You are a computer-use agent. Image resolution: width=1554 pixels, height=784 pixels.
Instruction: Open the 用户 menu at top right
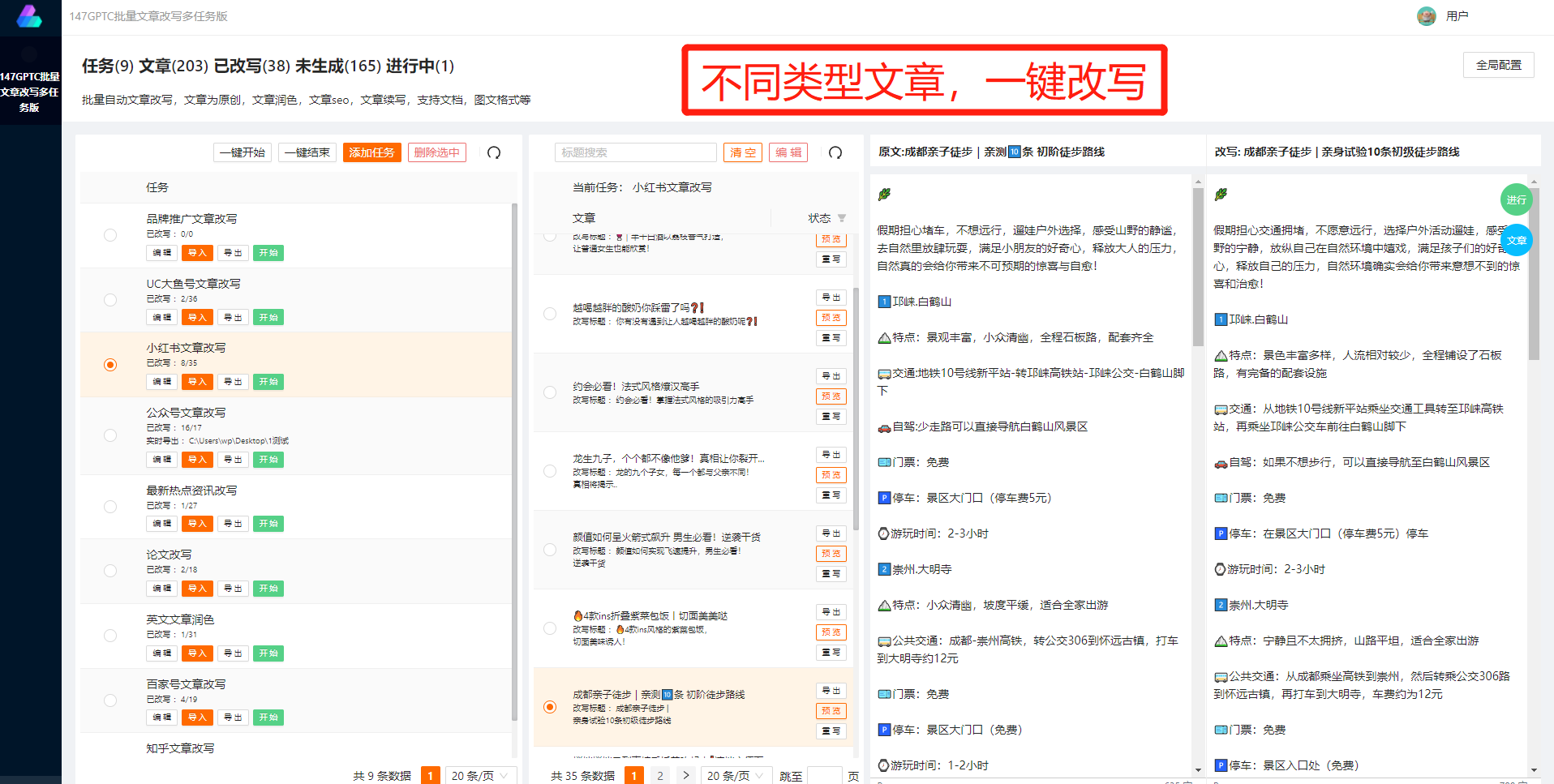(1457, 15)
